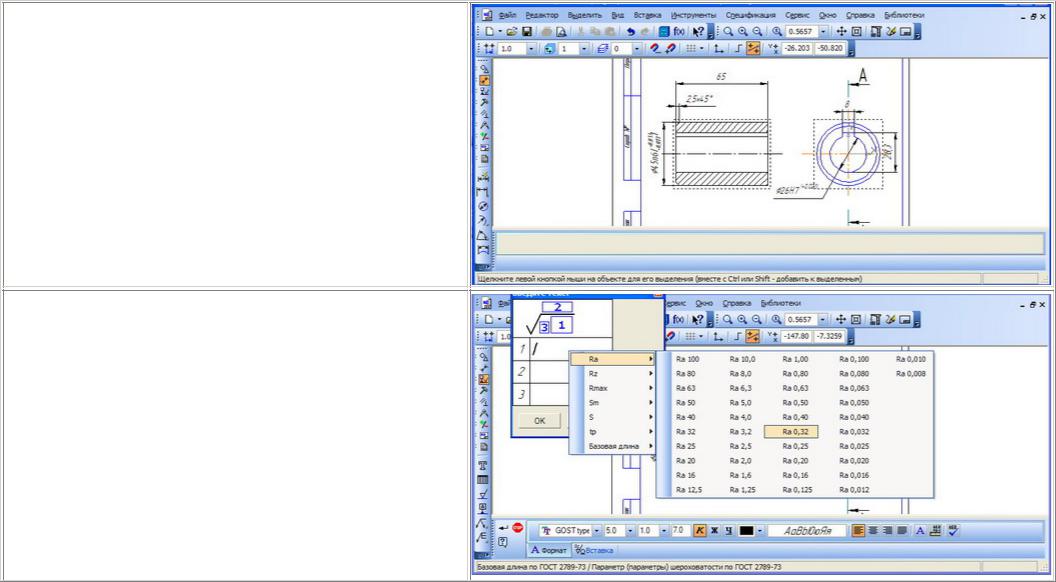Screen dimensions: 1056x582
Task: Click New document icon in the drawing-only window
Action: click(x=490, y=32)
